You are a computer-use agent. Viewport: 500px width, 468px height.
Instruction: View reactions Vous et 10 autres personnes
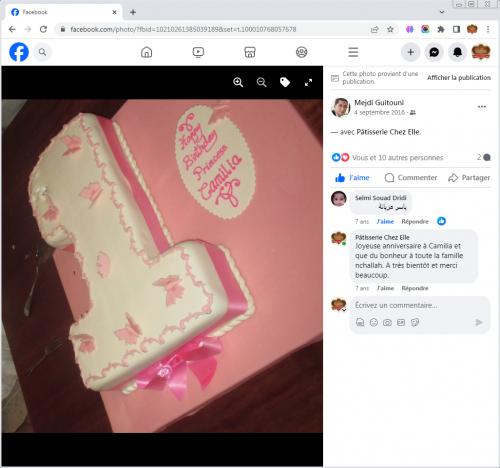tap(397, 157)
